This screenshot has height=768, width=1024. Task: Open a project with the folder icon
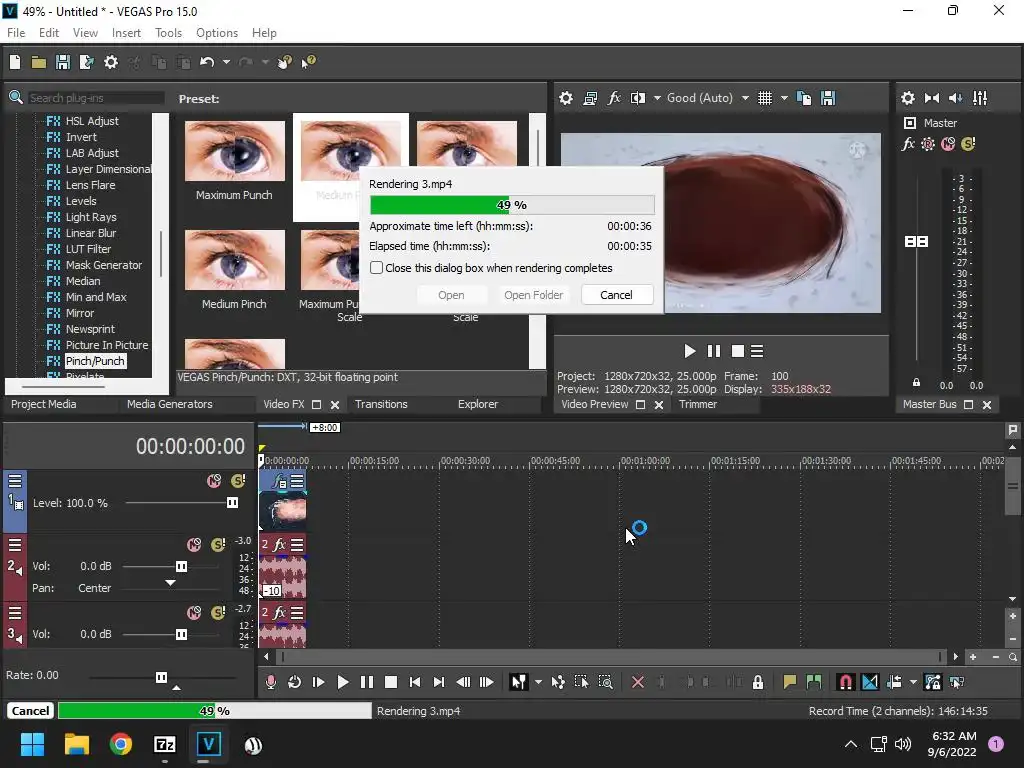[39, 62]
